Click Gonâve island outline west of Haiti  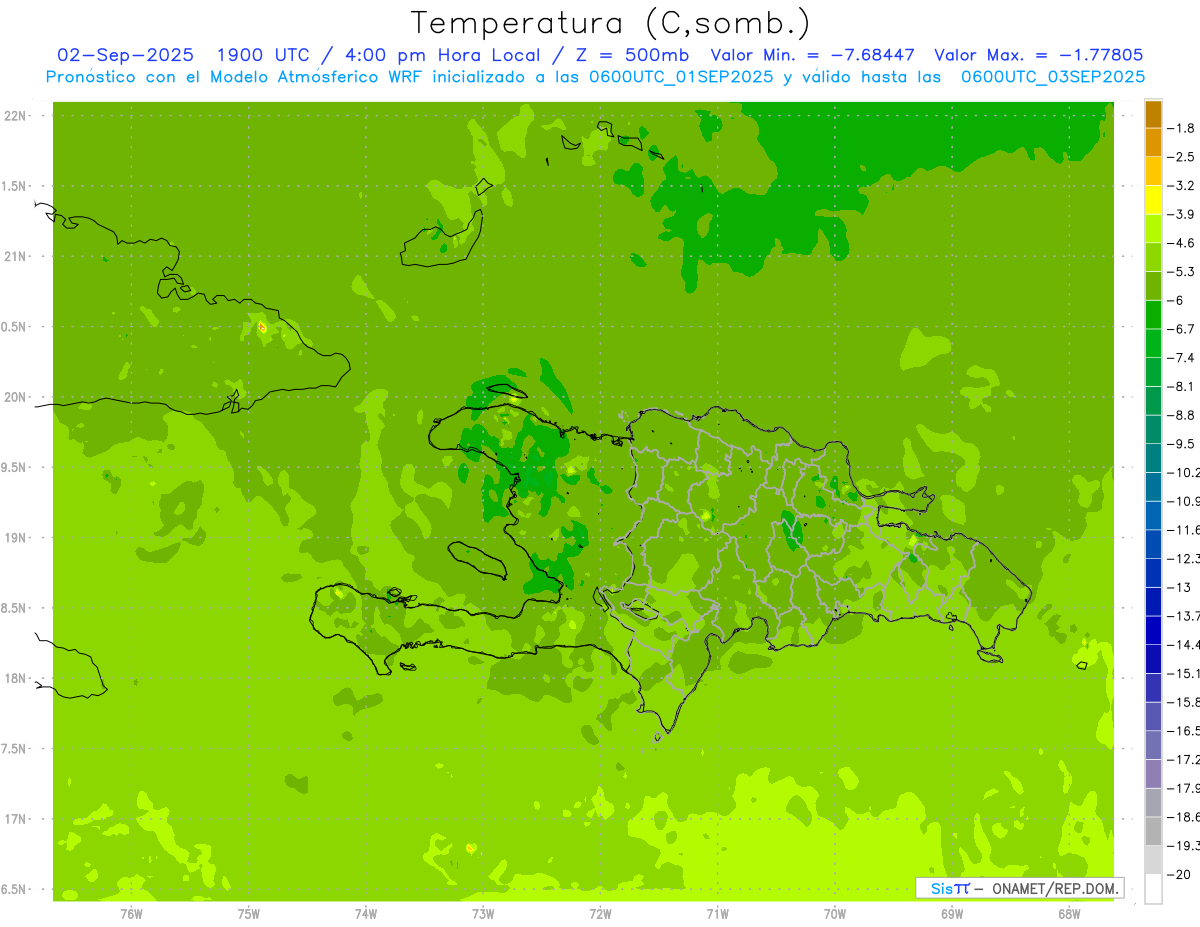coord(478,559)
